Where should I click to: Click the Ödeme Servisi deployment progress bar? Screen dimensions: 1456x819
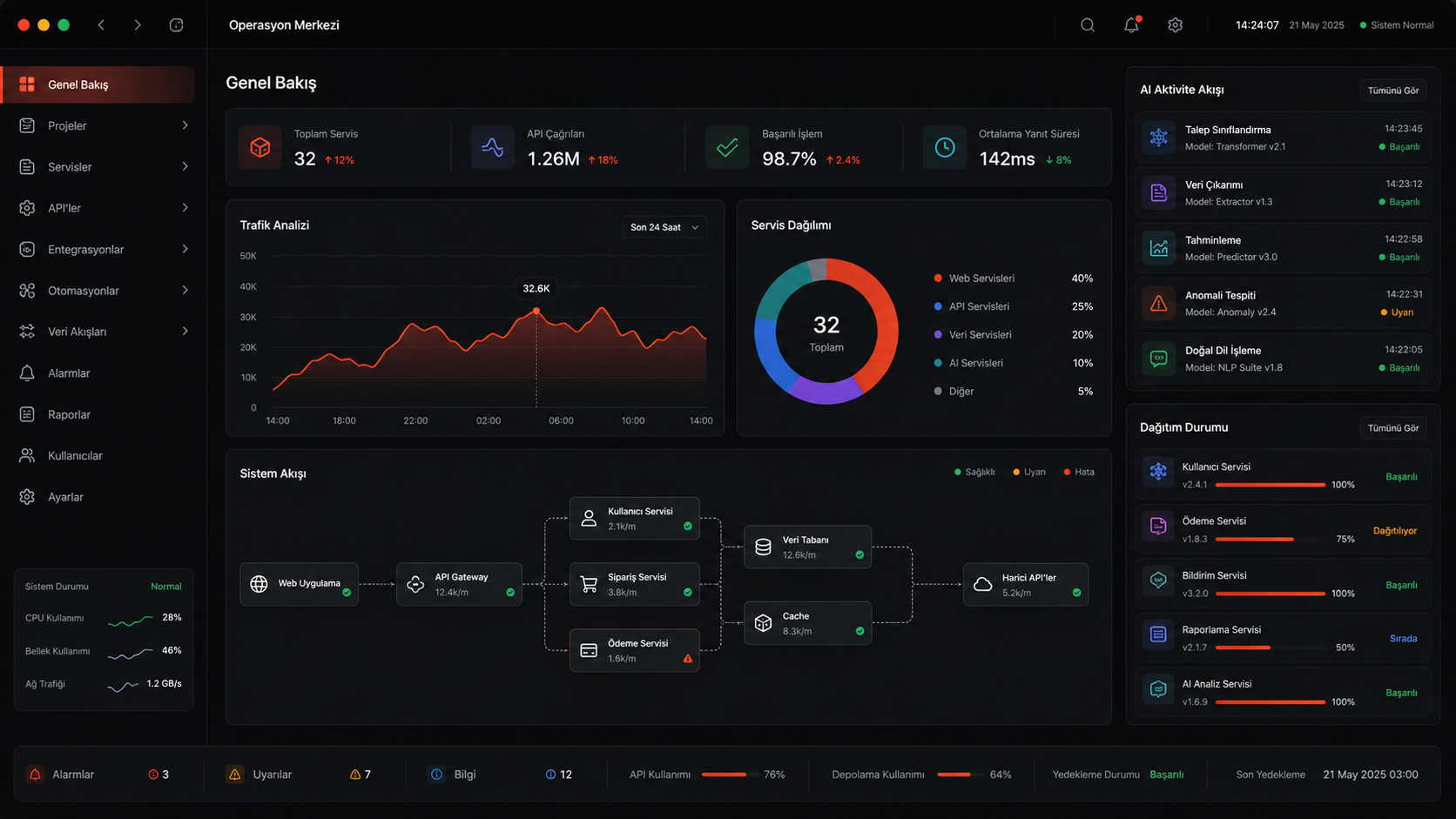[x=1271, y=540]
